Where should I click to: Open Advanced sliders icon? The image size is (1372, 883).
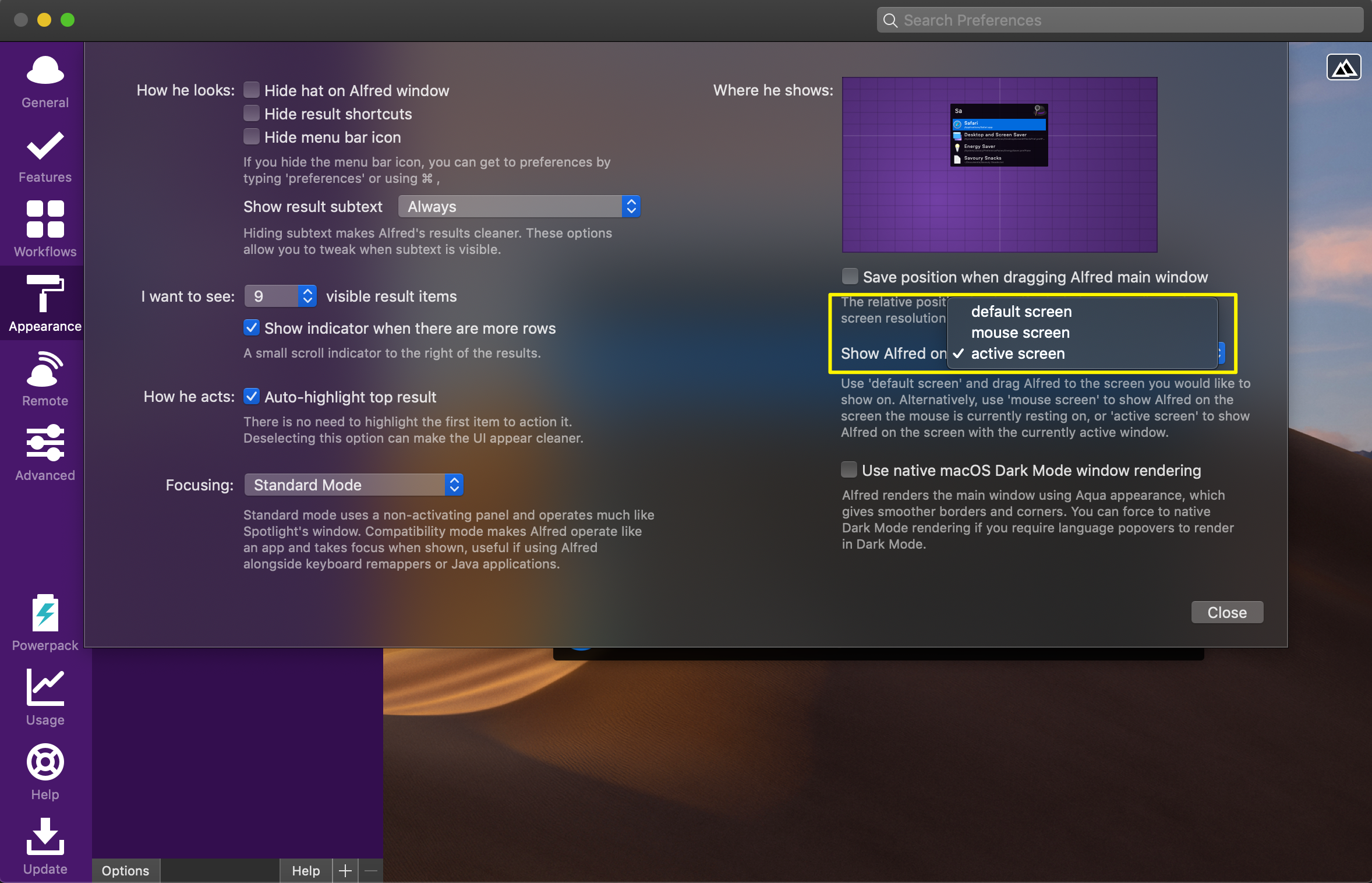point(45,443)
